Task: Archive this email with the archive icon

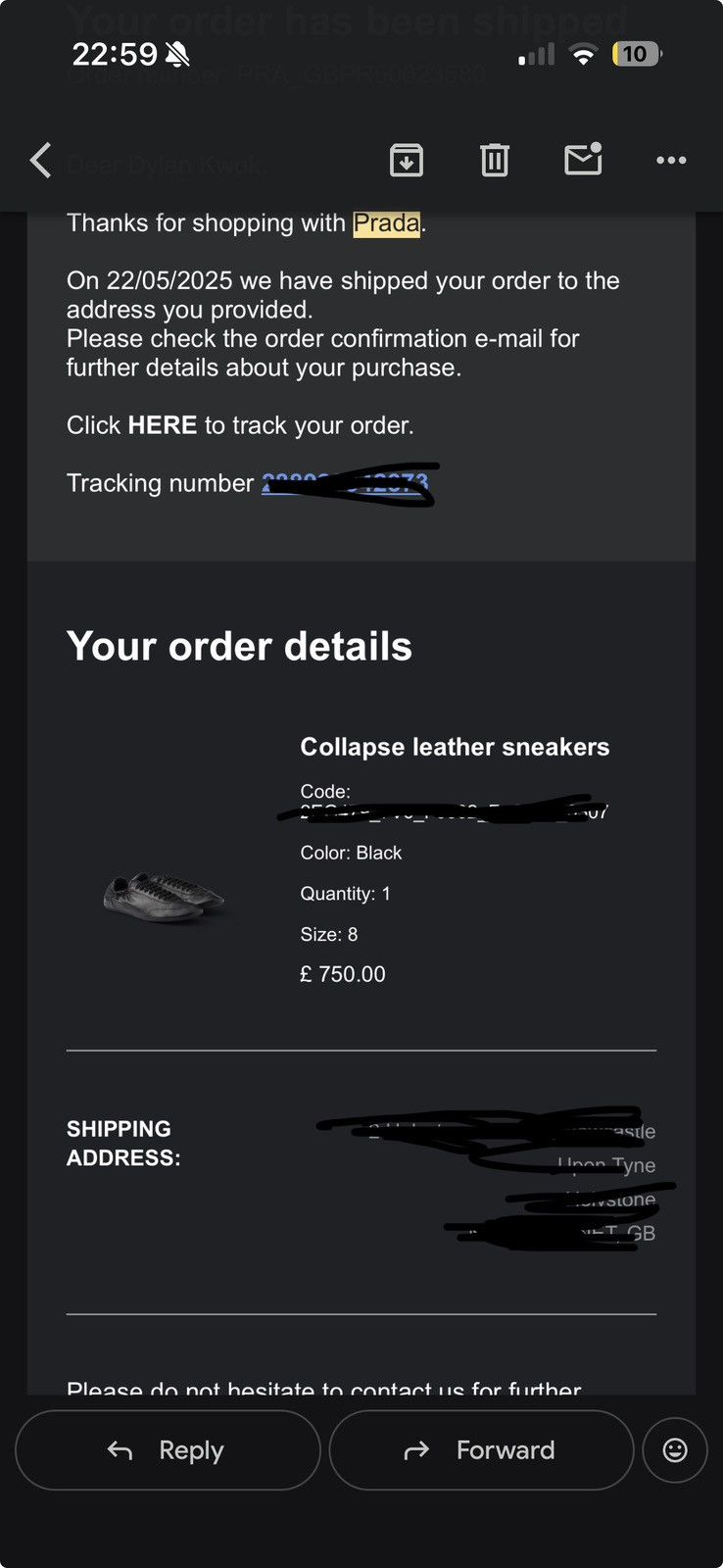Action: pyautogui.click(x=407, y=160)
